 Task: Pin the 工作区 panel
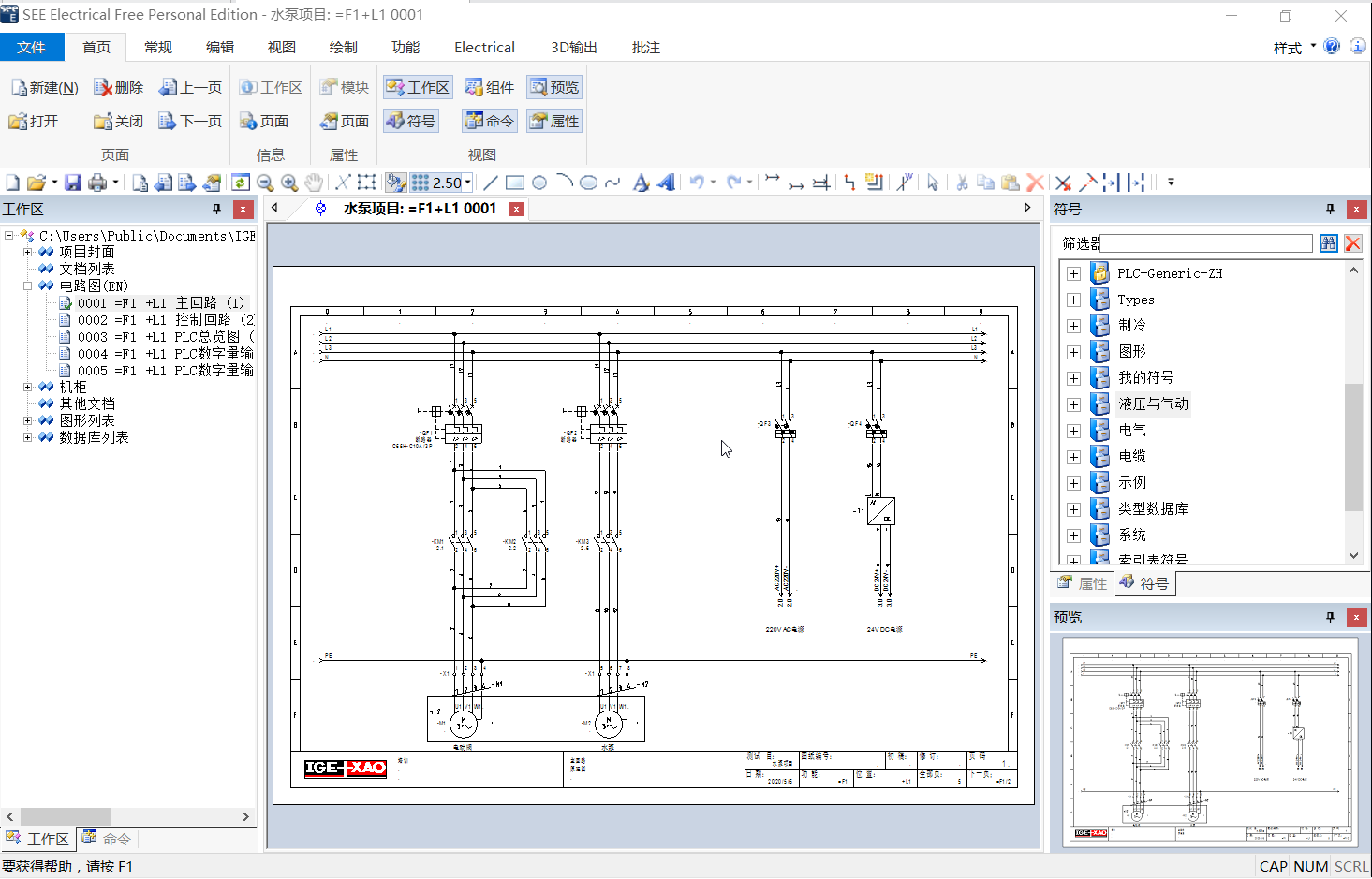[x=216, y=209]
